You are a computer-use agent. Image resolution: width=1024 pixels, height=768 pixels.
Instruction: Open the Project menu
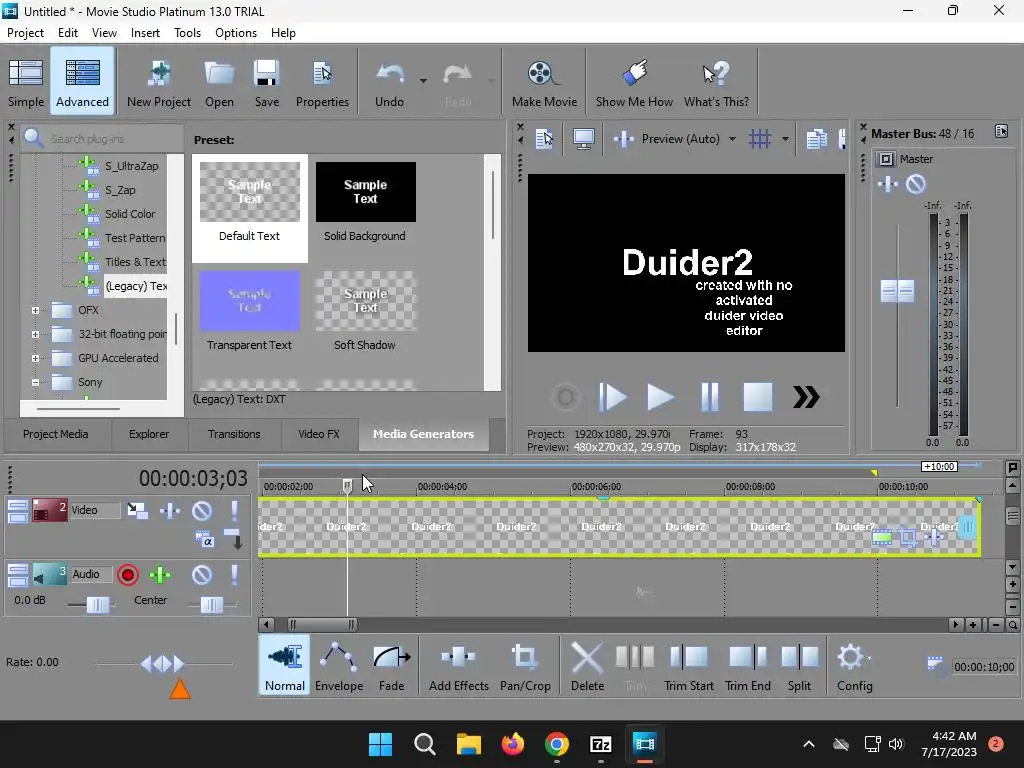[x=25, y=33]
